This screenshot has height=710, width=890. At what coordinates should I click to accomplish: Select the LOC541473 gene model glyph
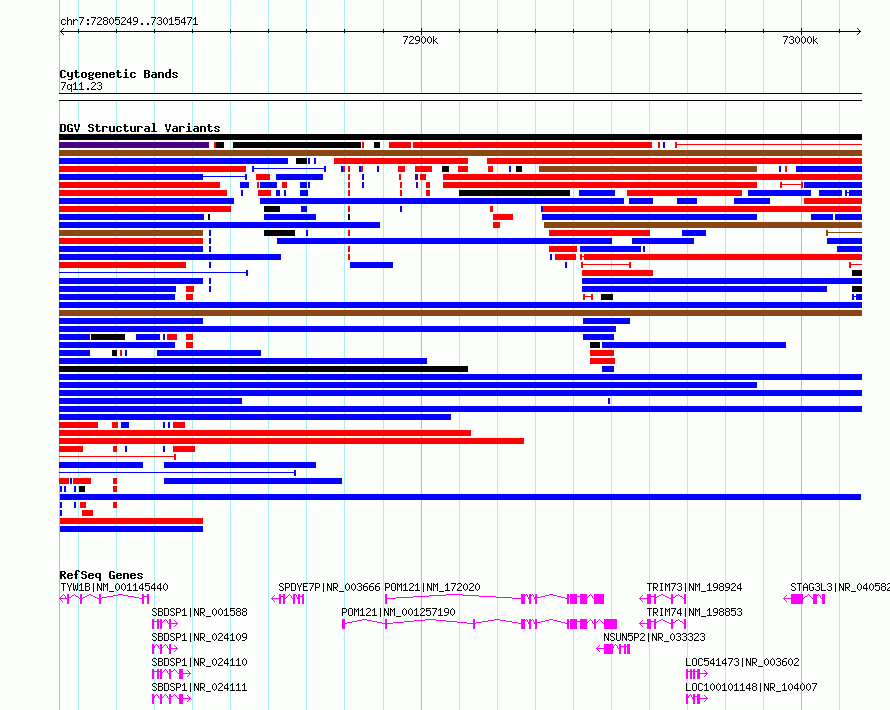coord(696,674)
